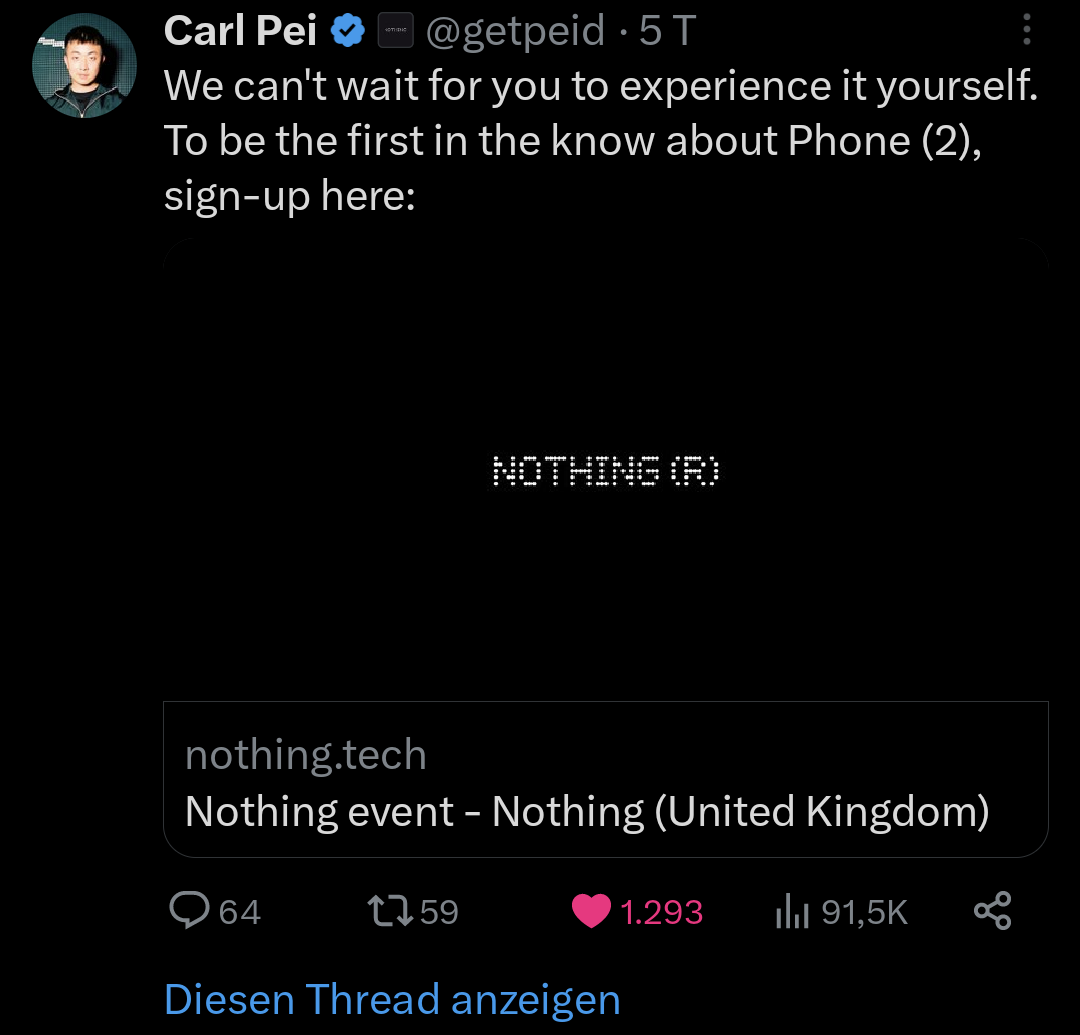Click the 1.293 likes count
The height and width of the screenshot is (1035, 1080).
click(x=661, y=912)
